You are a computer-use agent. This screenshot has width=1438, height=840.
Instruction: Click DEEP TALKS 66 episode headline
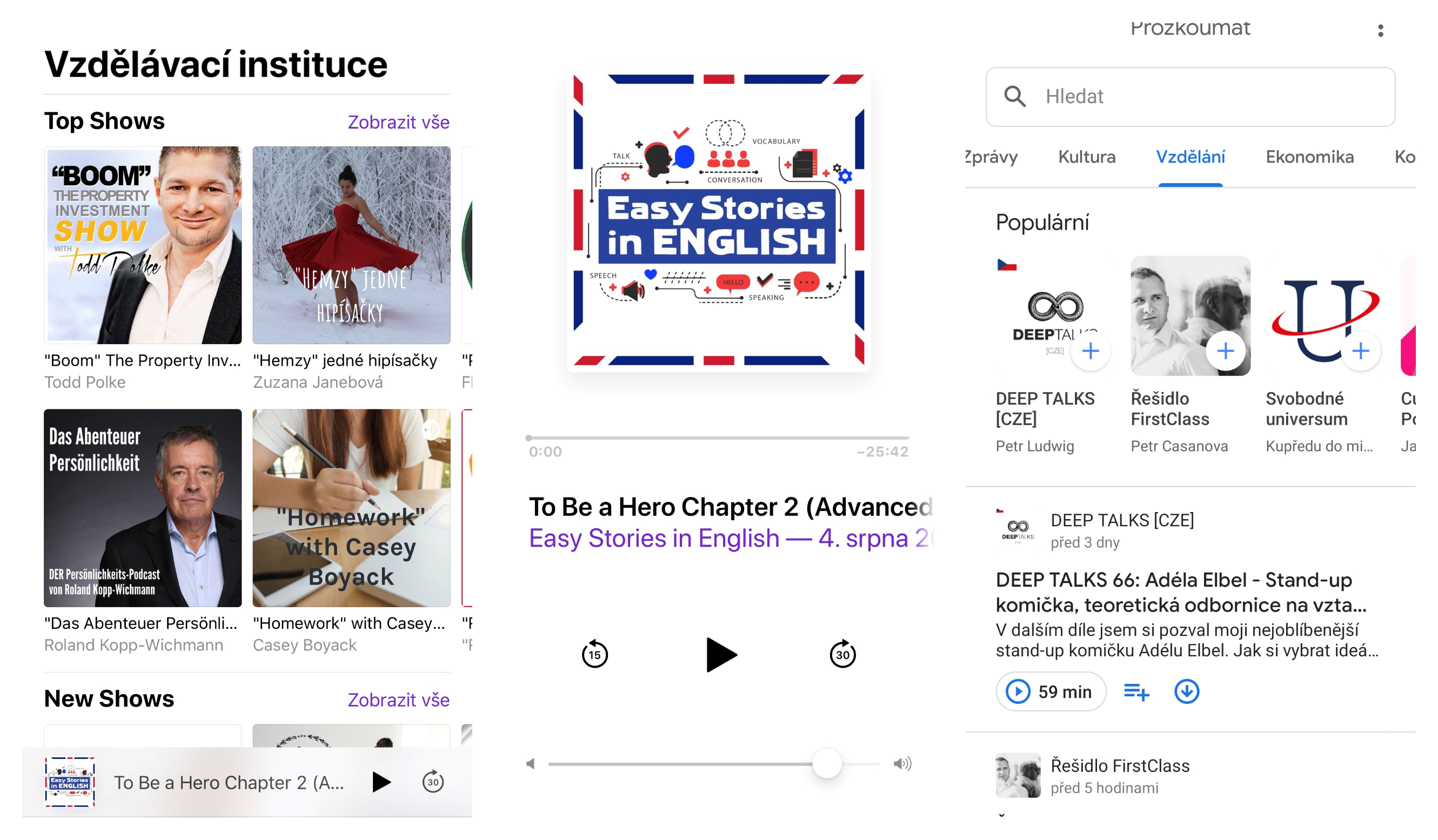(1181, 592)
